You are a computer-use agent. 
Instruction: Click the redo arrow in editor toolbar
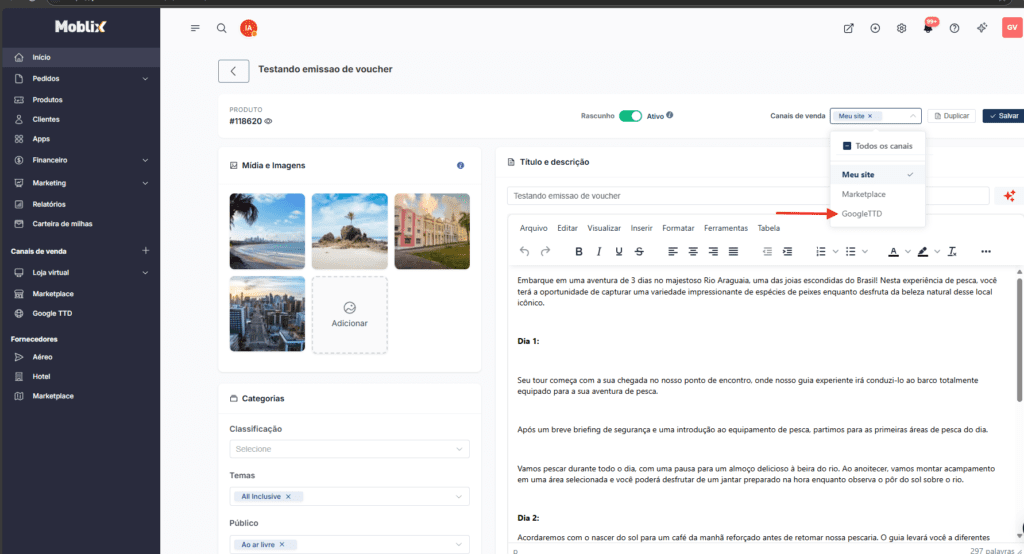545,251
